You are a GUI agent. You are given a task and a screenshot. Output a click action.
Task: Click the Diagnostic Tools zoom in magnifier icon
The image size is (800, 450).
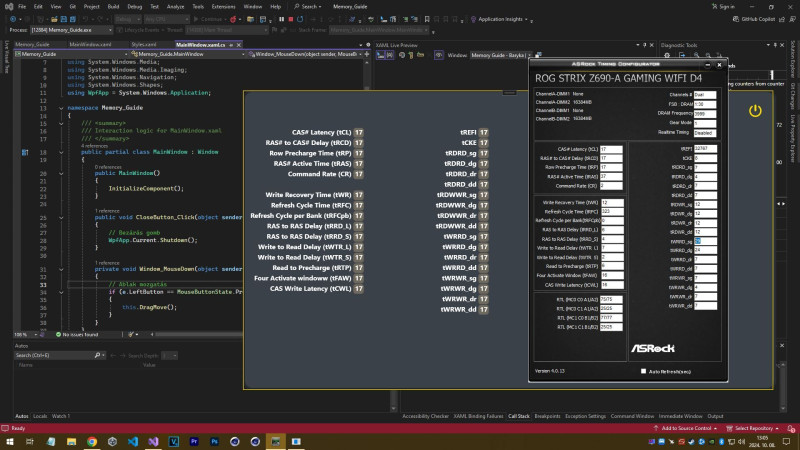[x=696, y=55]
